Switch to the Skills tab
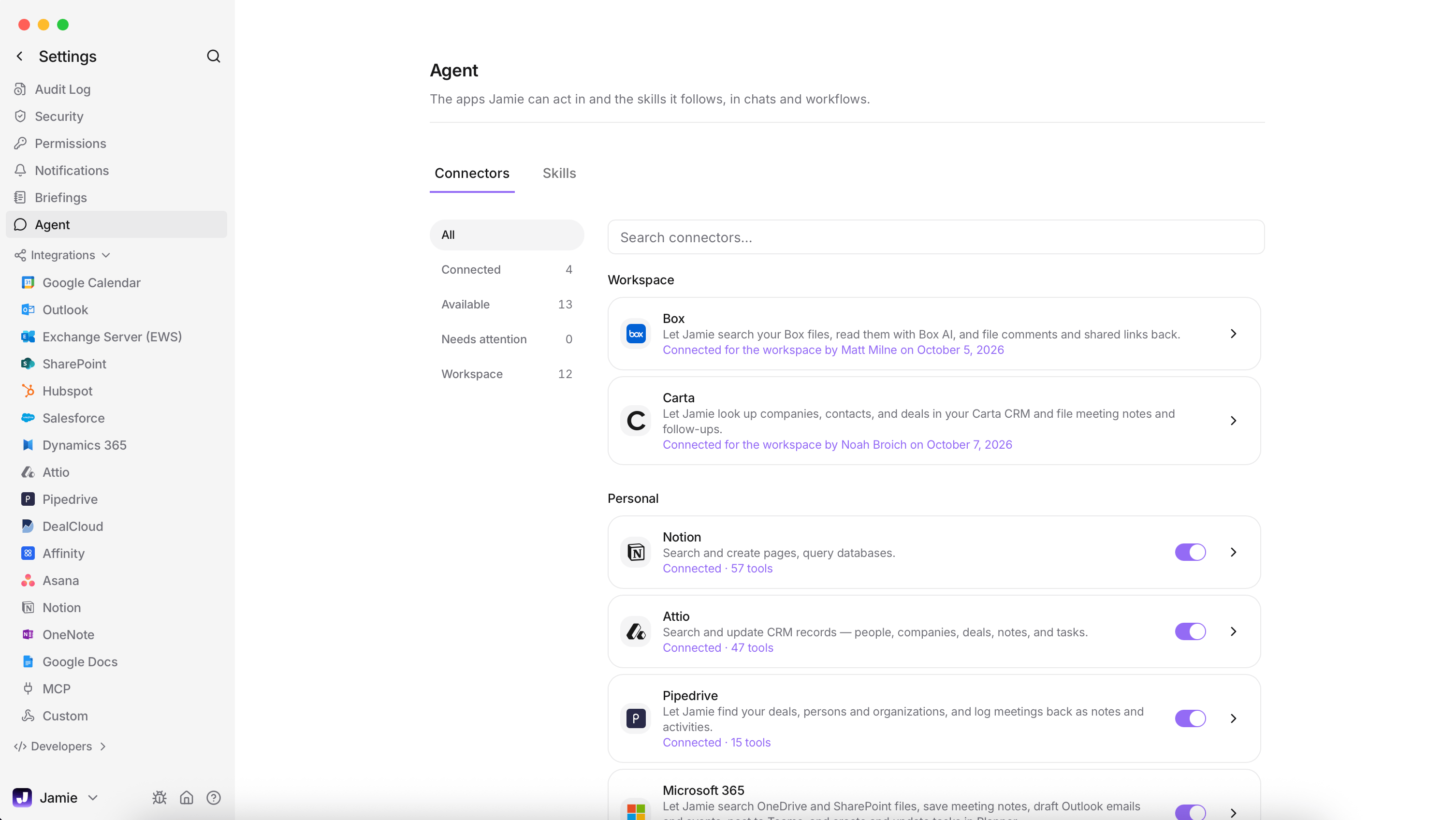 point(559,173)
